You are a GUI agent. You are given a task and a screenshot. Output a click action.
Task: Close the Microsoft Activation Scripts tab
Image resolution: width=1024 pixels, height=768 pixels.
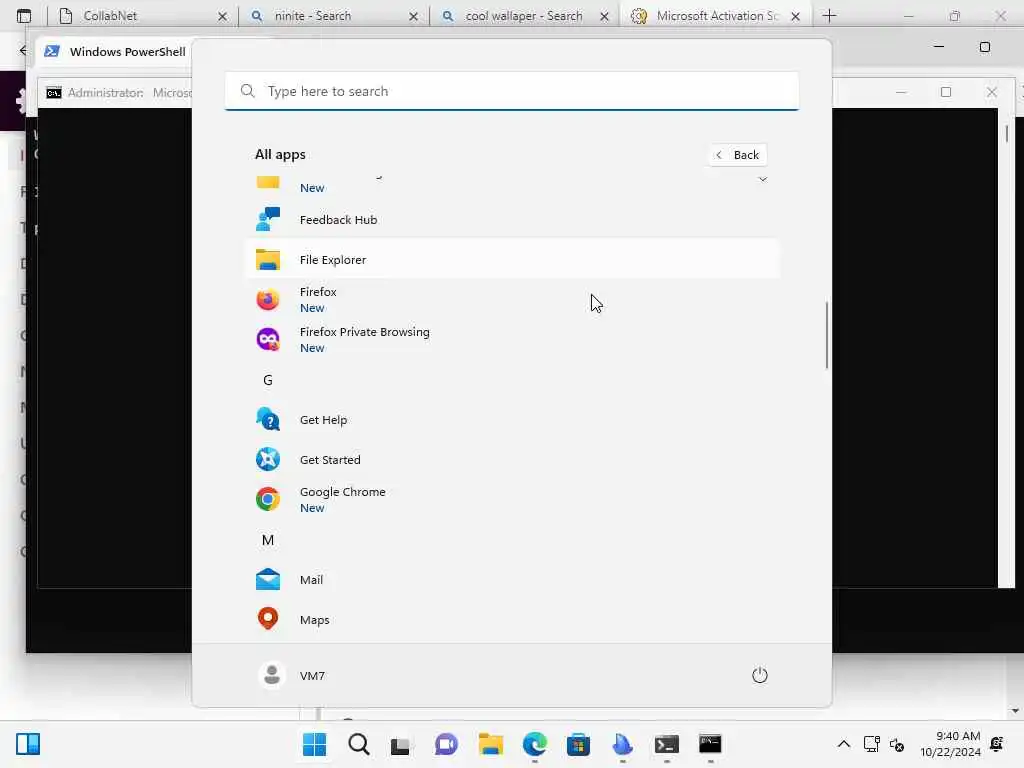click(795, 16)
